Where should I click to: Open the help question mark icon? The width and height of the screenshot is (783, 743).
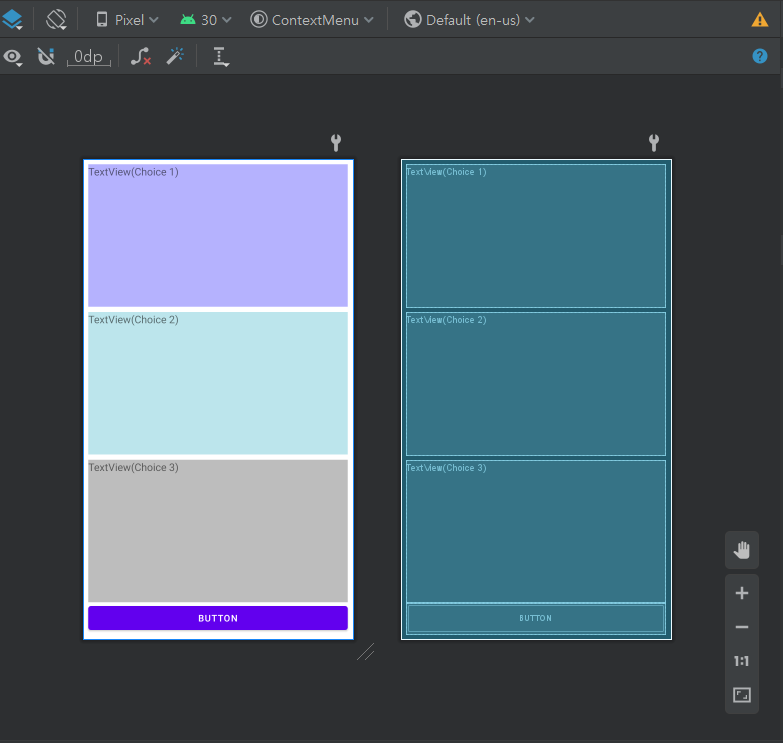pyautogui.click(x=760, y=56)
